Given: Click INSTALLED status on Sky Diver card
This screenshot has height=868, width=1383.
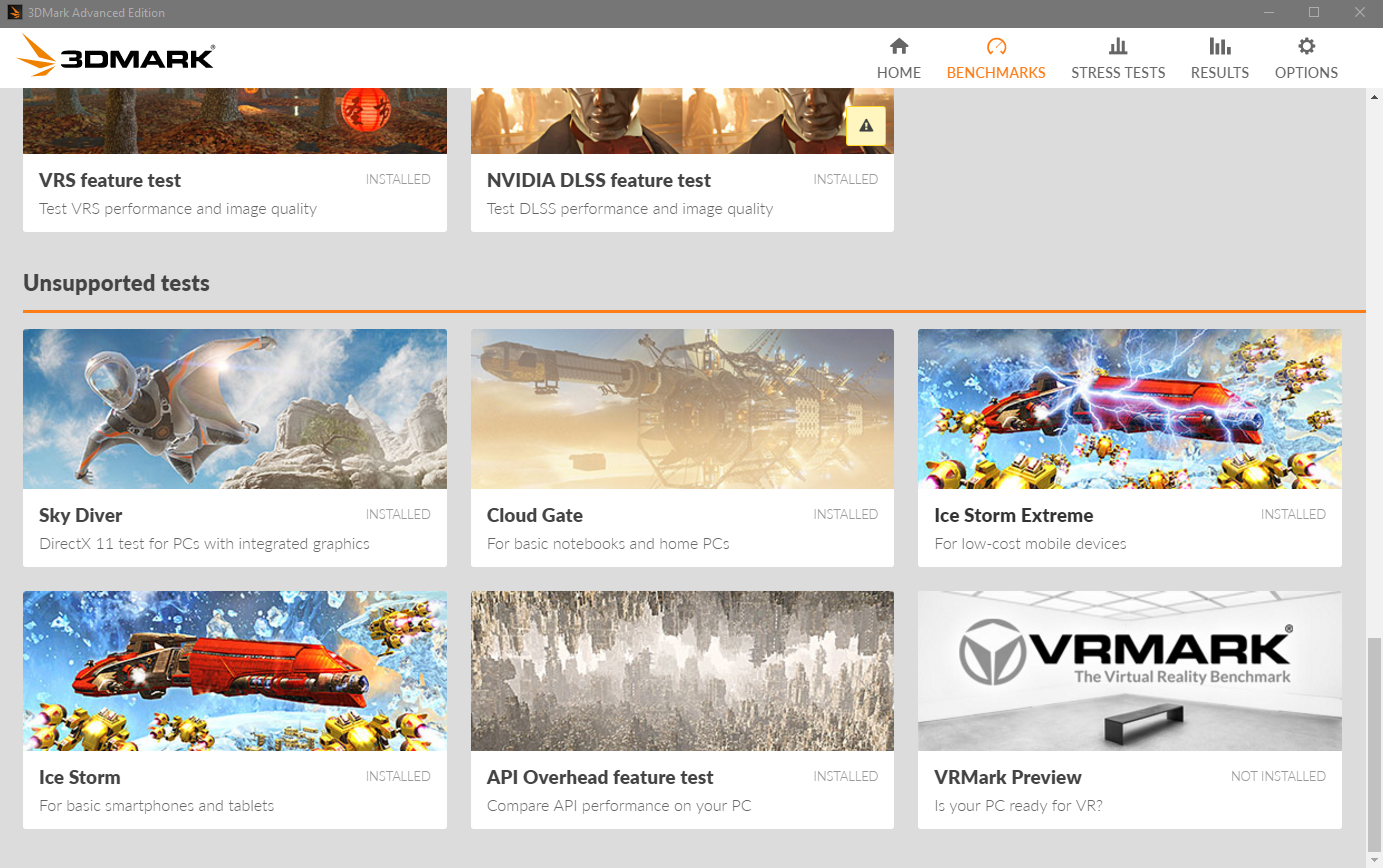Looking at the screenshot, I should pos(398,514).
